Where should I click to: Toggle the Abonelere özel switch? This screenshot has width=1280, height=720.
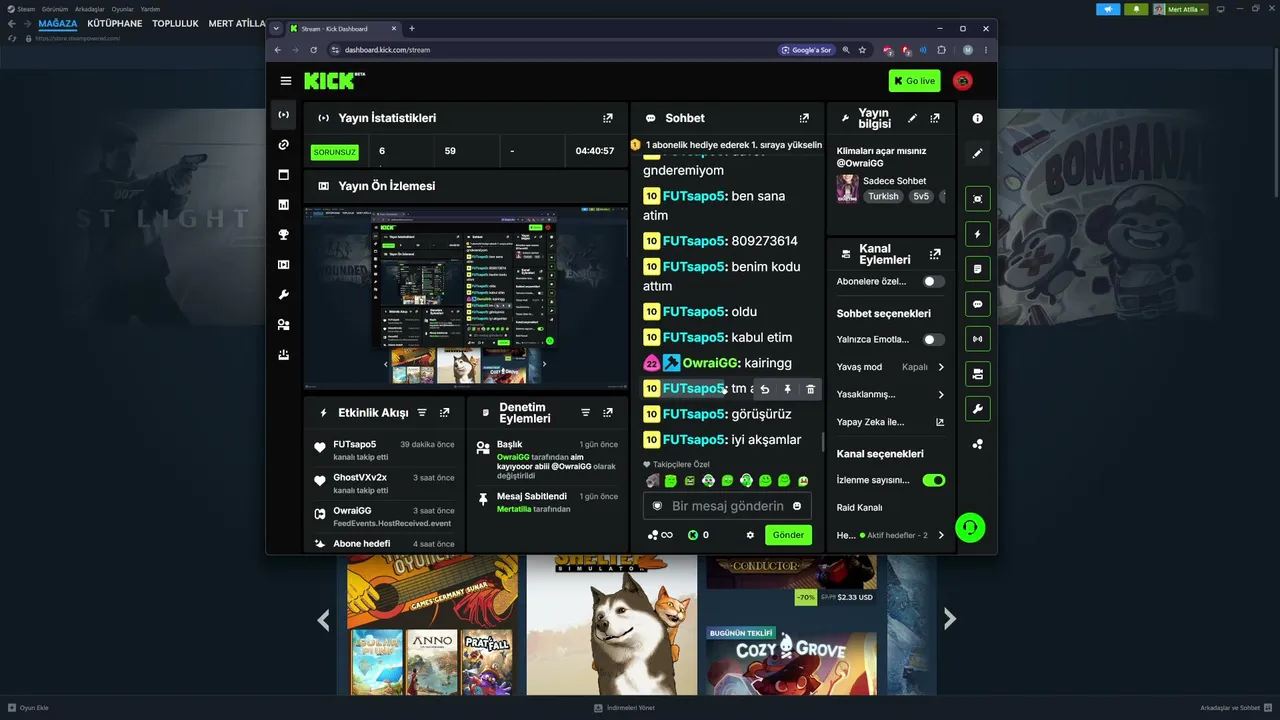pyautogui.click(x=933, y=282)
